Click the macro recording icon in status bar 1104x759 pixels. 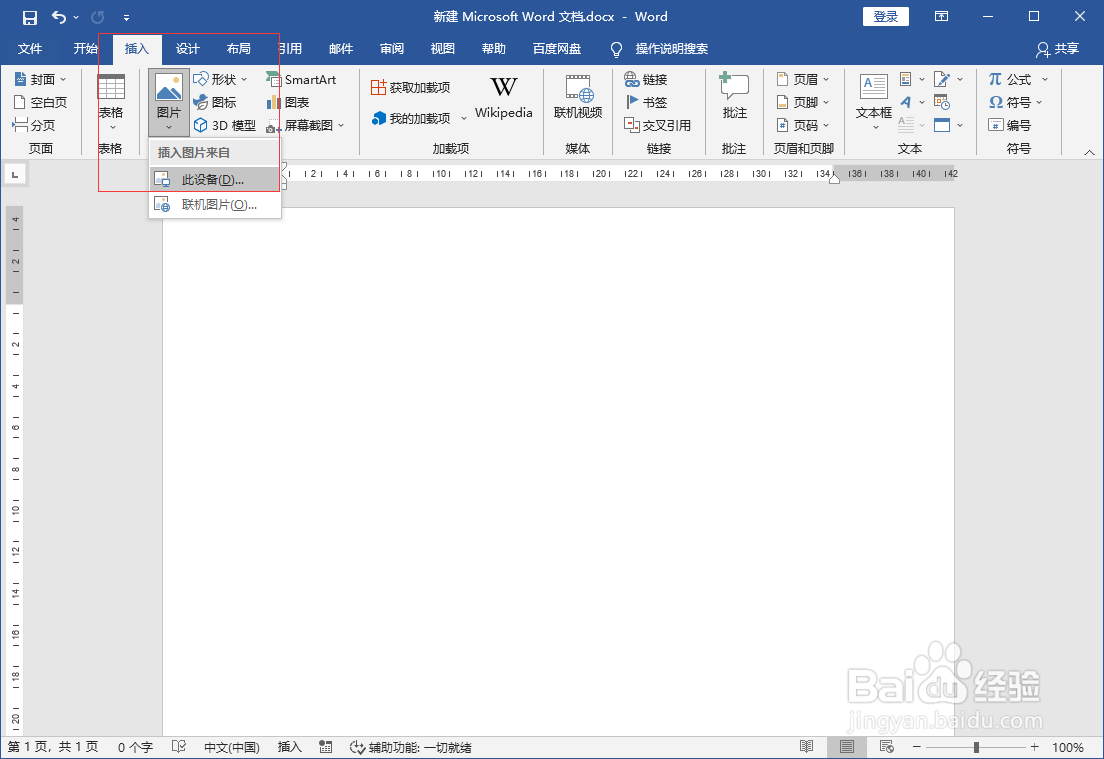pyautogui.click(x=325, y=747)
